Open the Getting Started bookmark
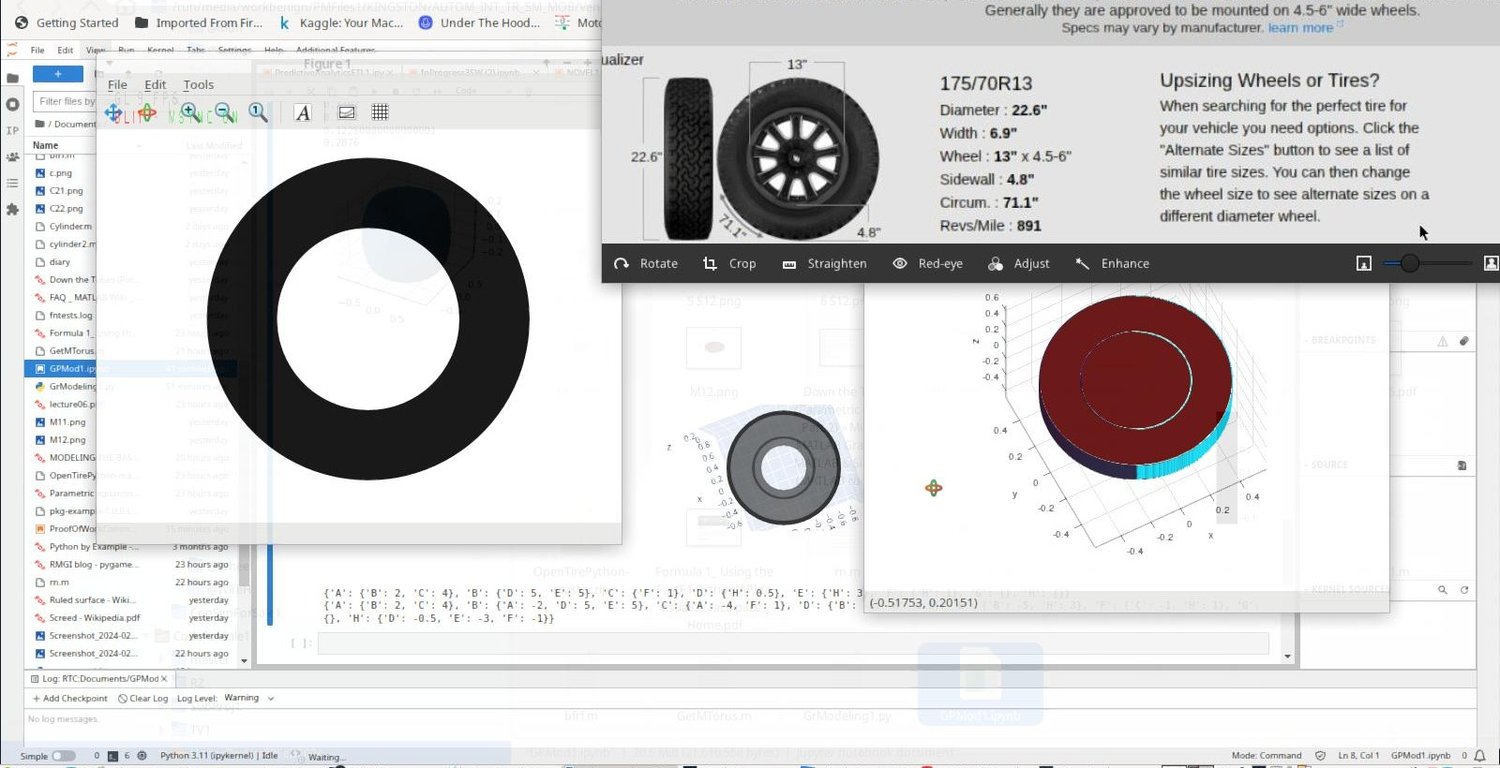The height and width of the screenshot is (768, 1500). point(66,23)
